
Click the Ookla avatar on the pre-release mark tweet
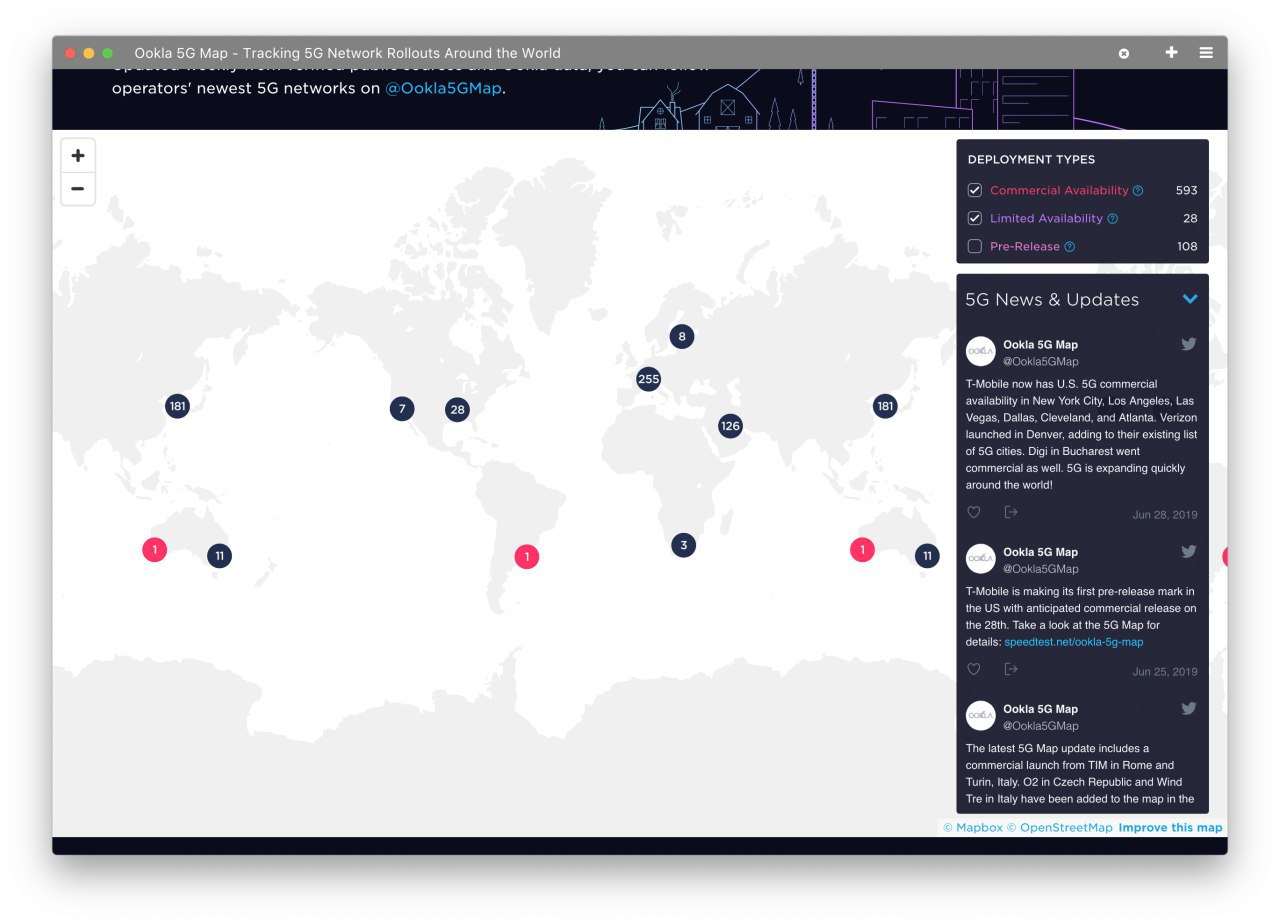coord(981,559)
